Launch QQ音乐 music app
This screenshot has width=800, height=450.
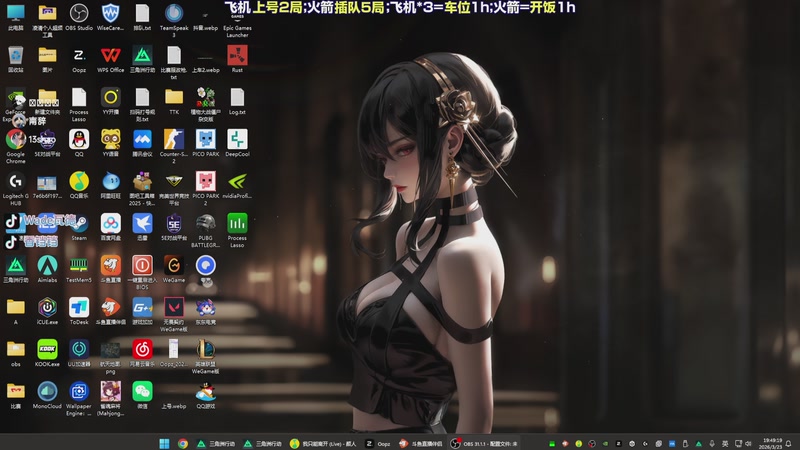(79, 185)
